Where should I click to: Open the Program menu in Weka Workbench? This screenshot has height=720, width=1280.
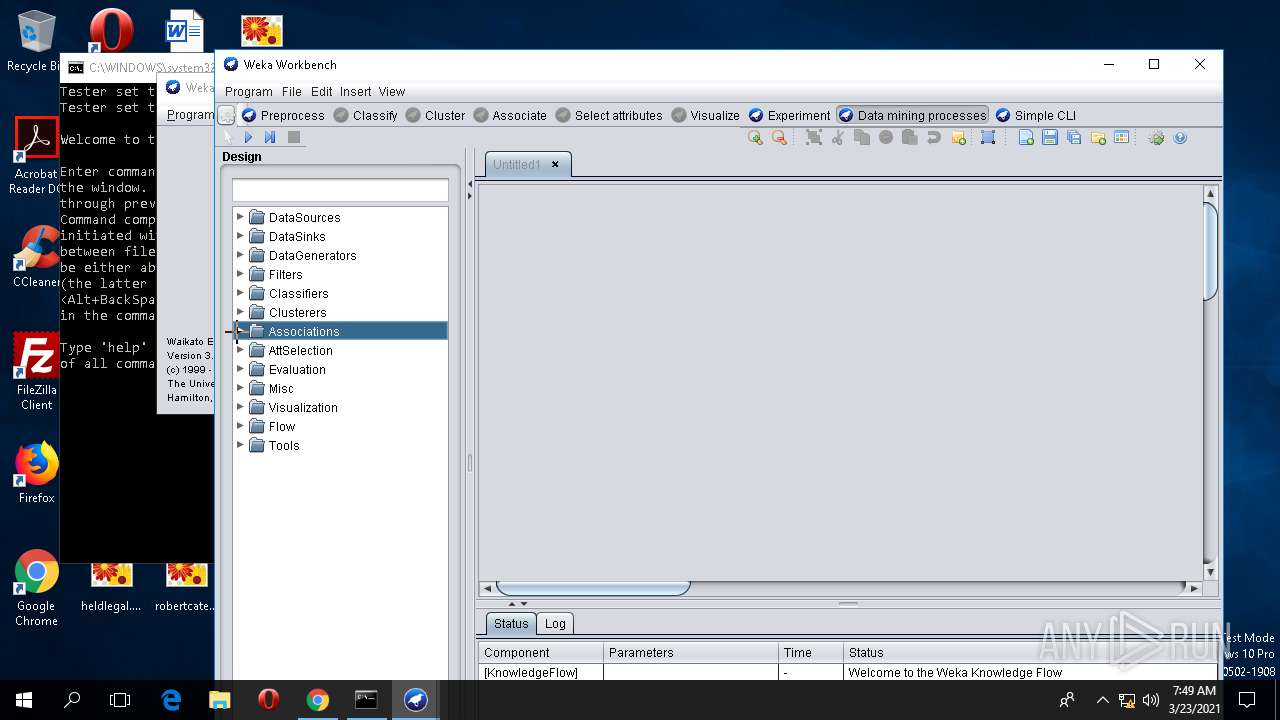click(x=249, y=91)
